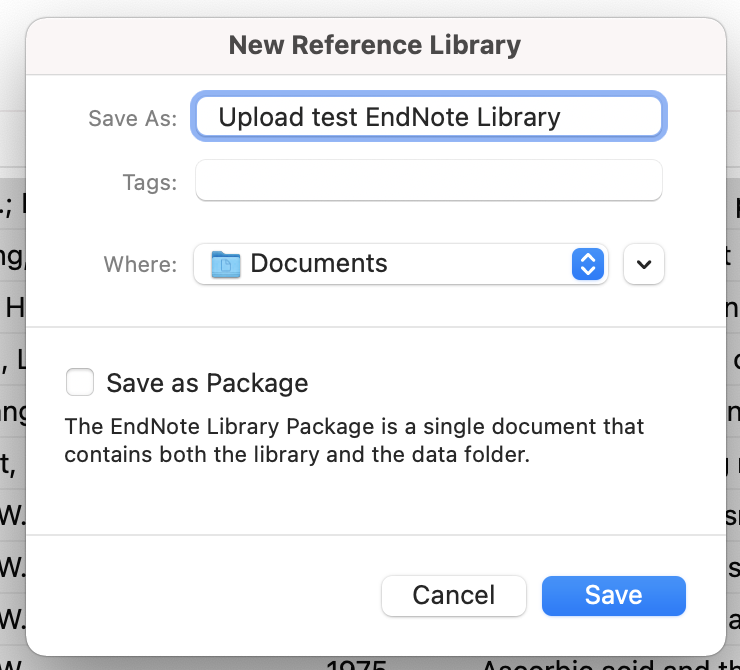The width and height of the screenshot is (740, 670).
Task: Click into the Tags input field
Action: pos(428,181)
